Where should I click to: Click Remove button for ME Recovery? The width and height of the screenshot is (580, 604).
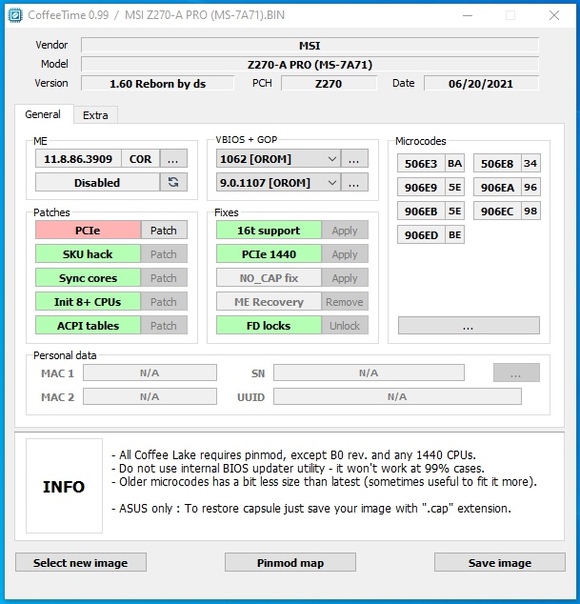(x=345, y=302)
